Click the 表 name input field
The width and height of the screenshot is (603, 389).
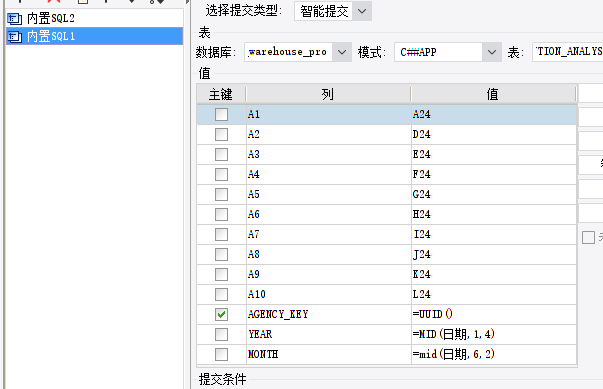(x=568, y=52)
